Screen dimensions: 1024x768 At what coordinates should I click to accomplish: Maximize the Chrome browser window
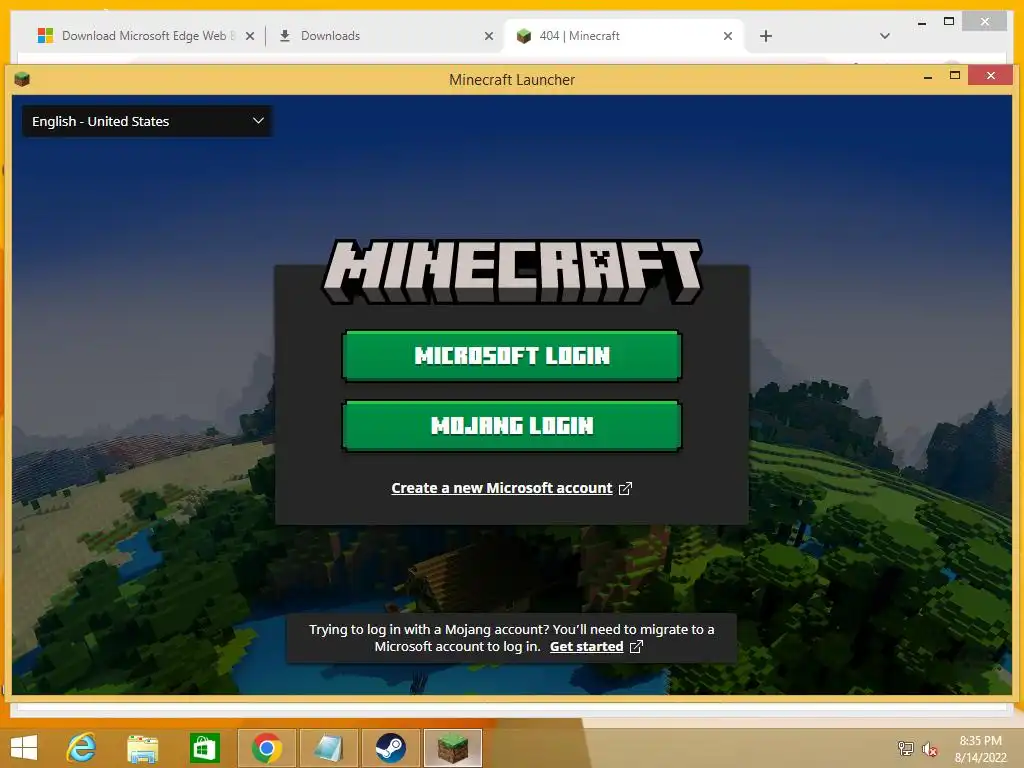[949, 22]
